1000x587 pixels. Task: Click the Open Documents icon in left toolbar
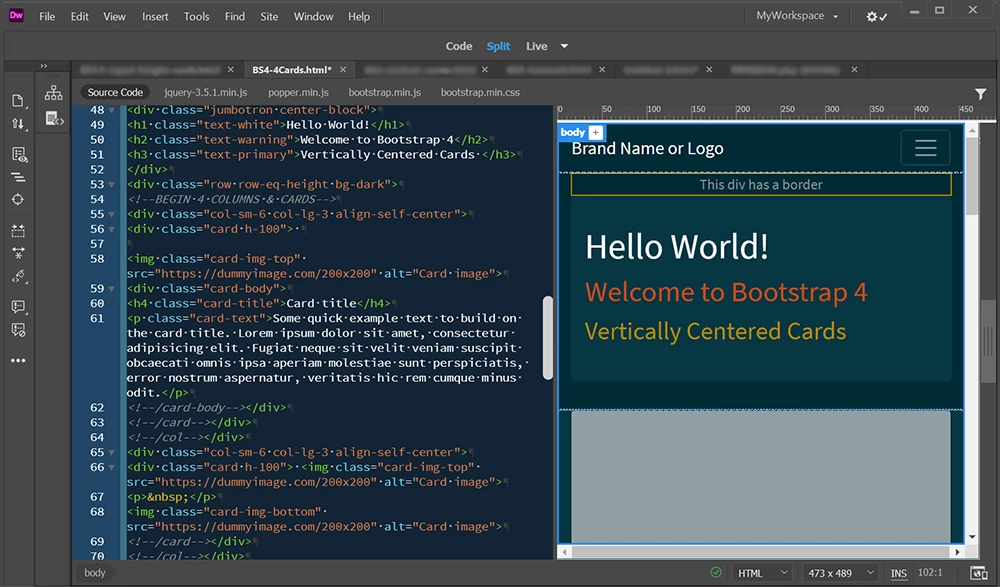(18, 101)
